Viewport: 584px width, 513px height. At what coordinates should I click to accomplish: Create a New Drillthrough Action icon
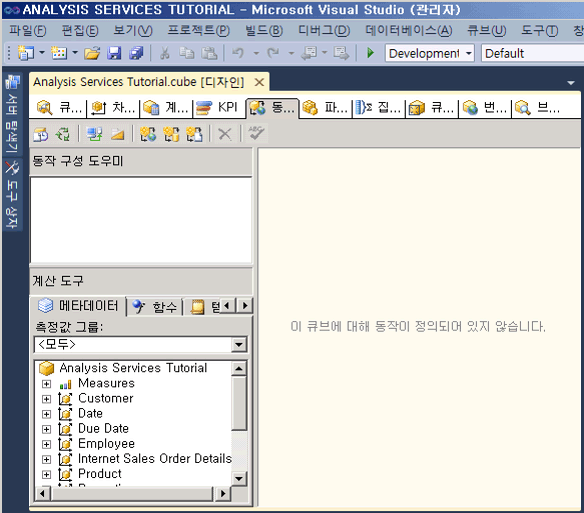(171, 134)
